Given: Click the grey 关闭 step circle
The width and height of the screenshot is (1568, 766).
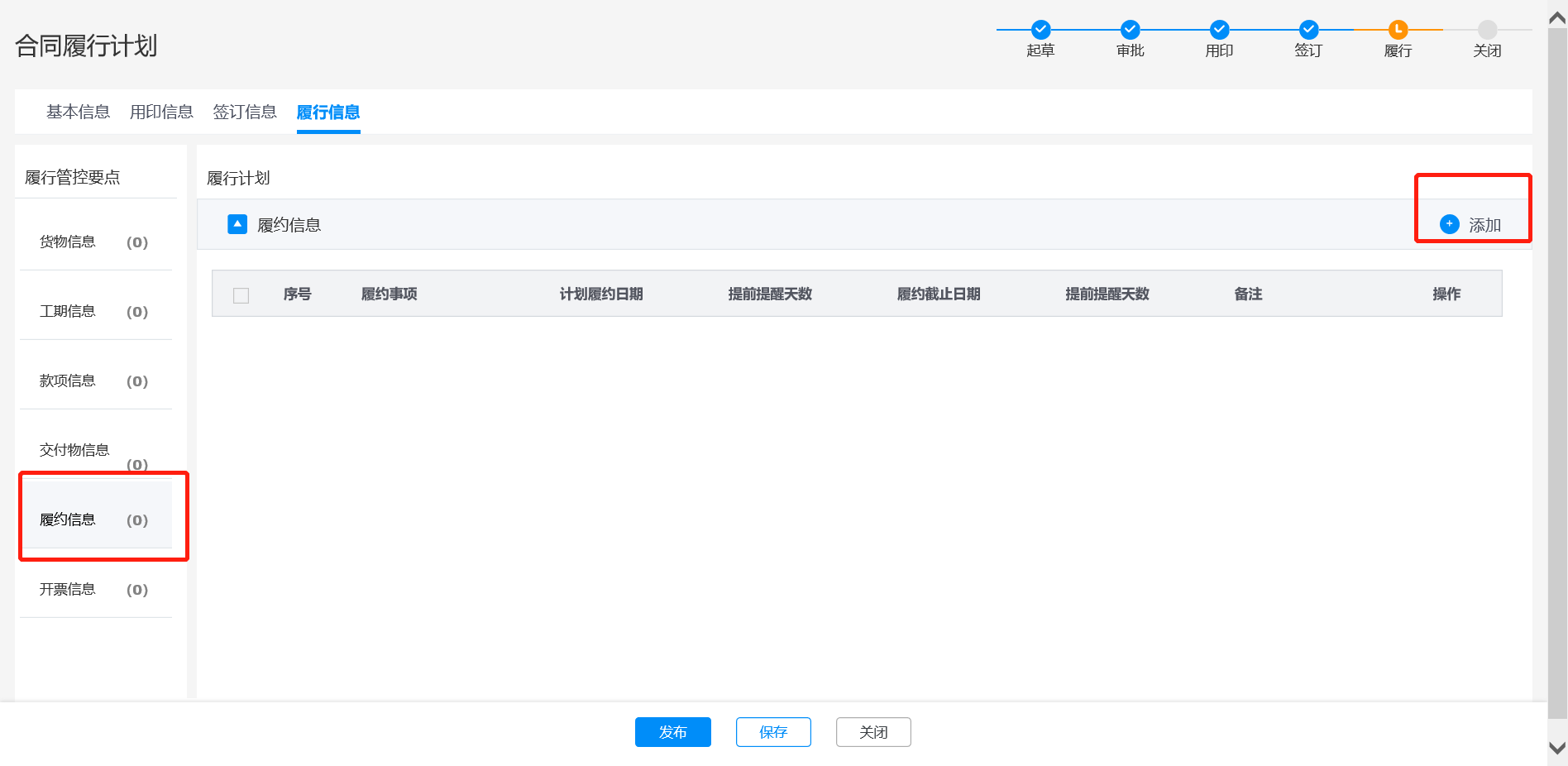Looking at the screenshot, I should 1487,30.
